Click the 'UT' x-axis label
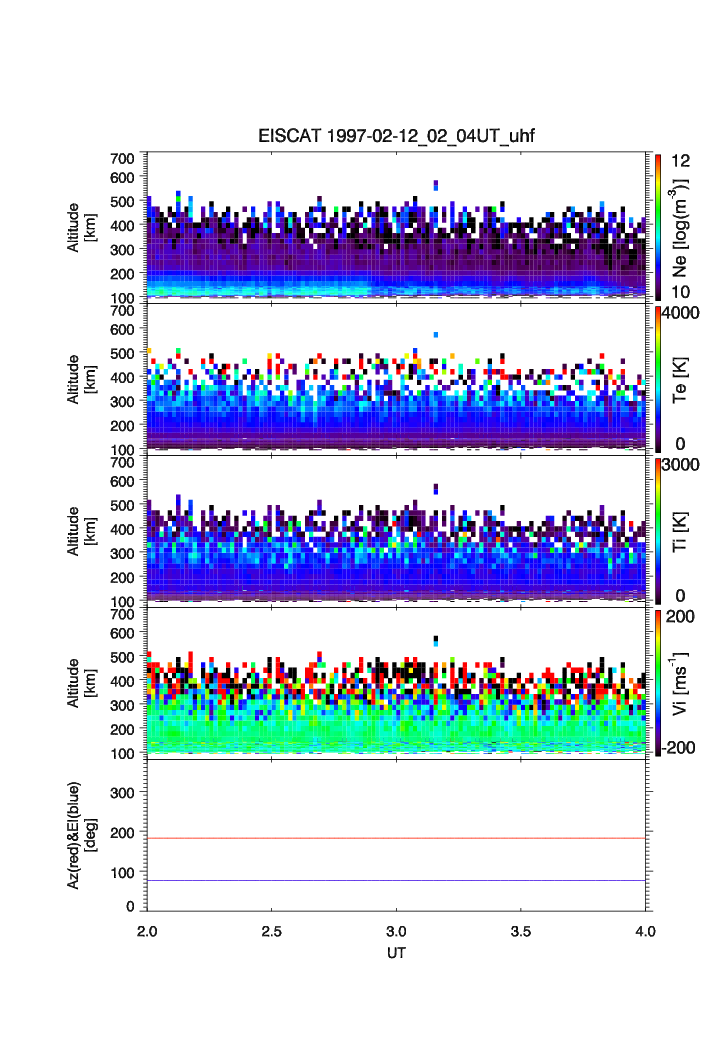This screenshot has height=1063, width=708. (x=396, y=953)
